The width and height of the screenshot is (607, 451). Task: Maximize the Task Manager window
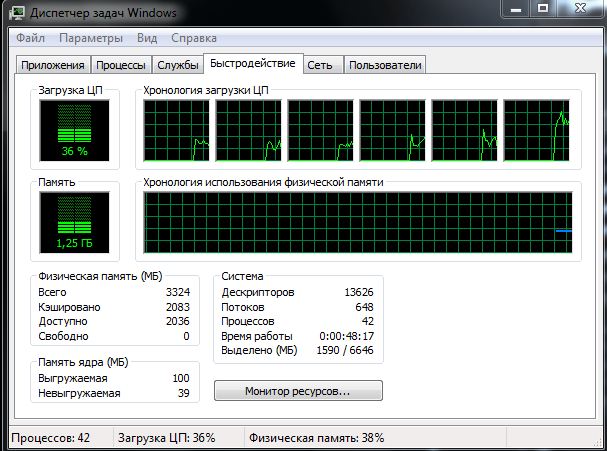tap(543, 9)
